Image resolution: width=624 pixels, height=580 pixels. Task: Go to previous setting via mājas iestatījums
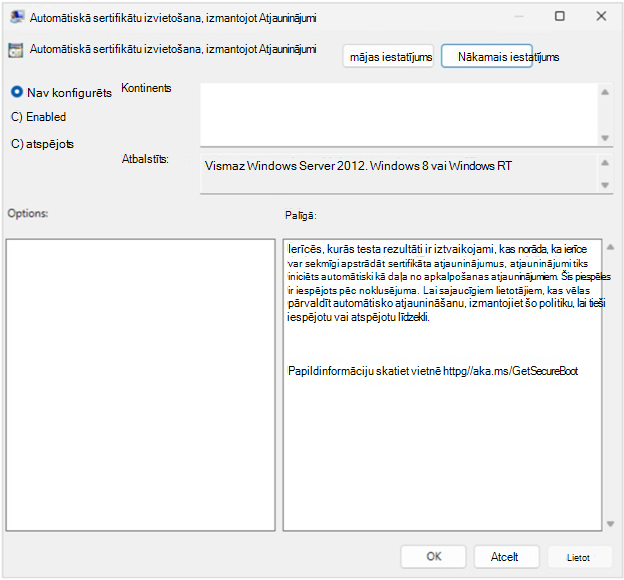(388, 57)
